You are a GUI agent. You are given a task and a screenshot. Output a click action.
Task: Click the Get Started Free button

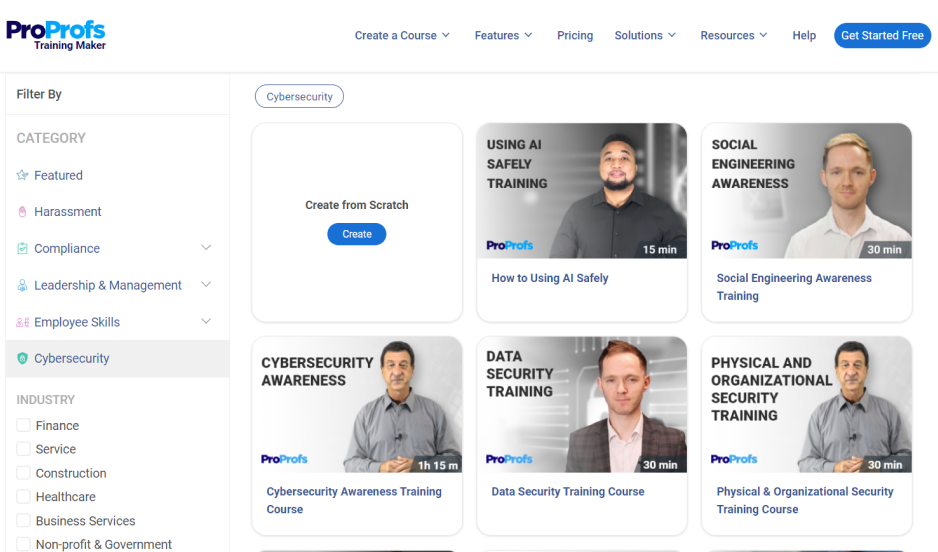coord(882,35)
